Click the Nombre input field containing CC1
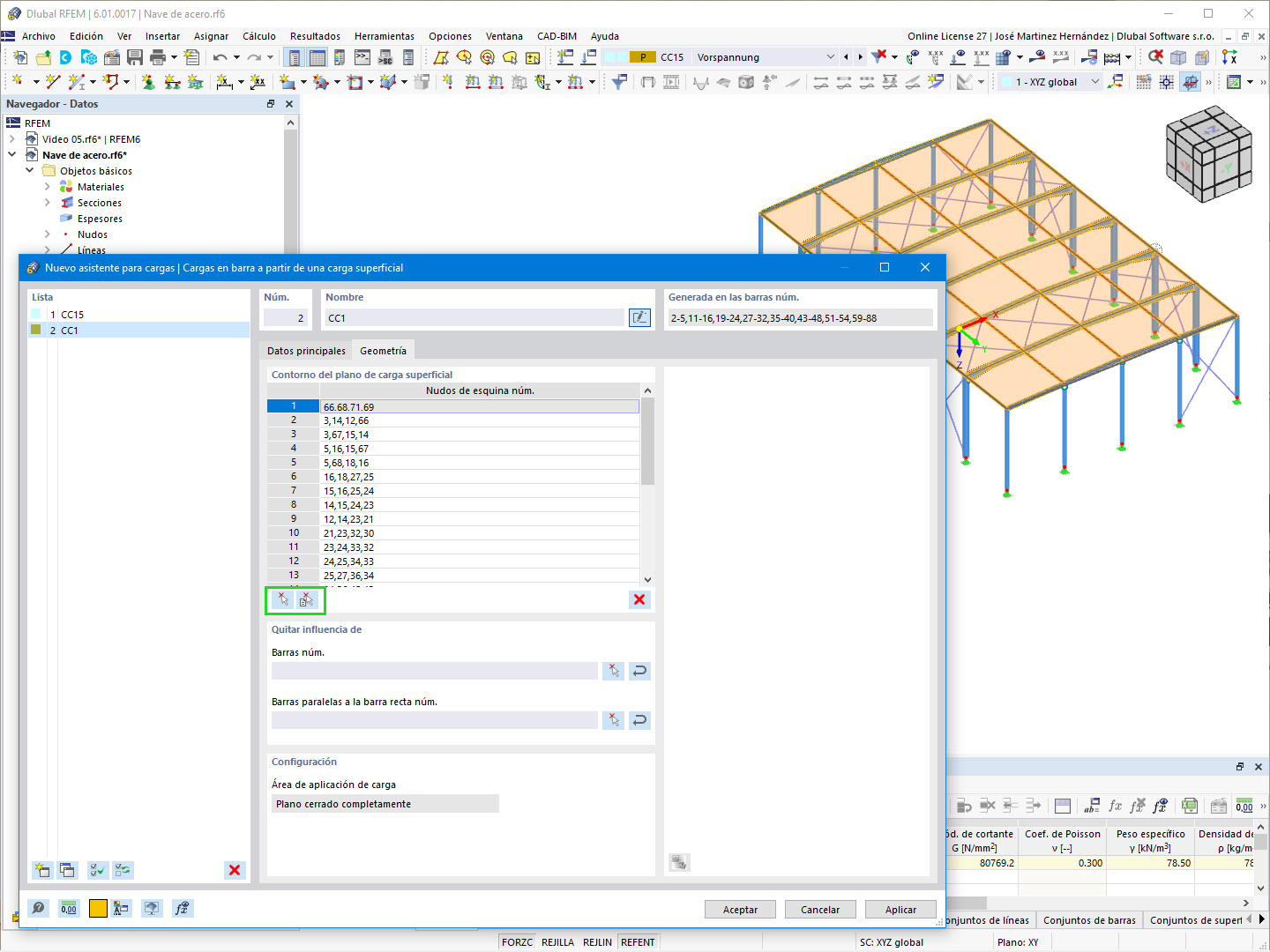 click(x=474, y=318)
